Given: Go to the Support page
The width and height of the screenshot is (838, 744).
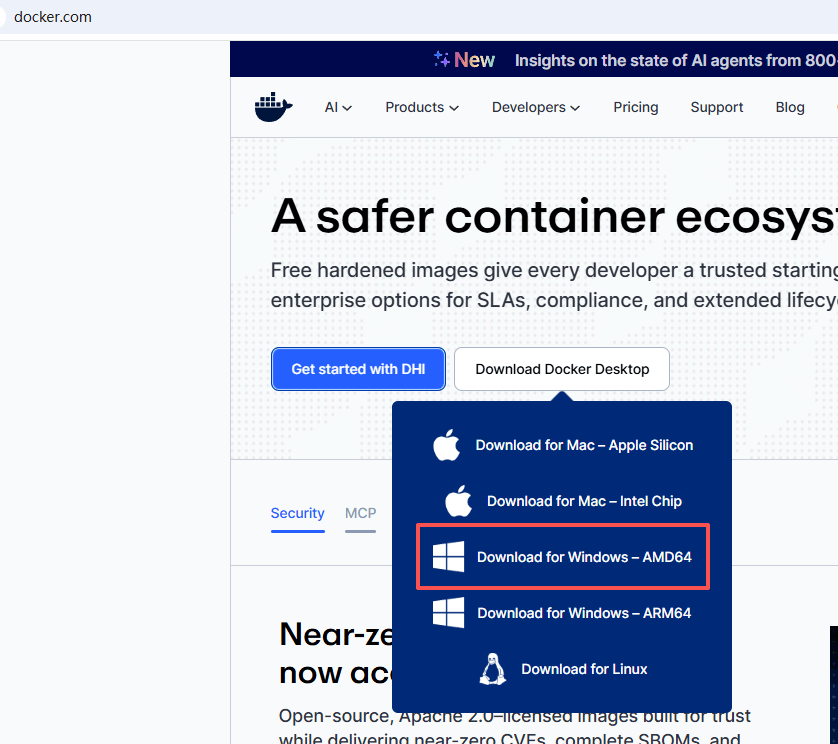Looking at the screenshot, I should tap(717, 107).
